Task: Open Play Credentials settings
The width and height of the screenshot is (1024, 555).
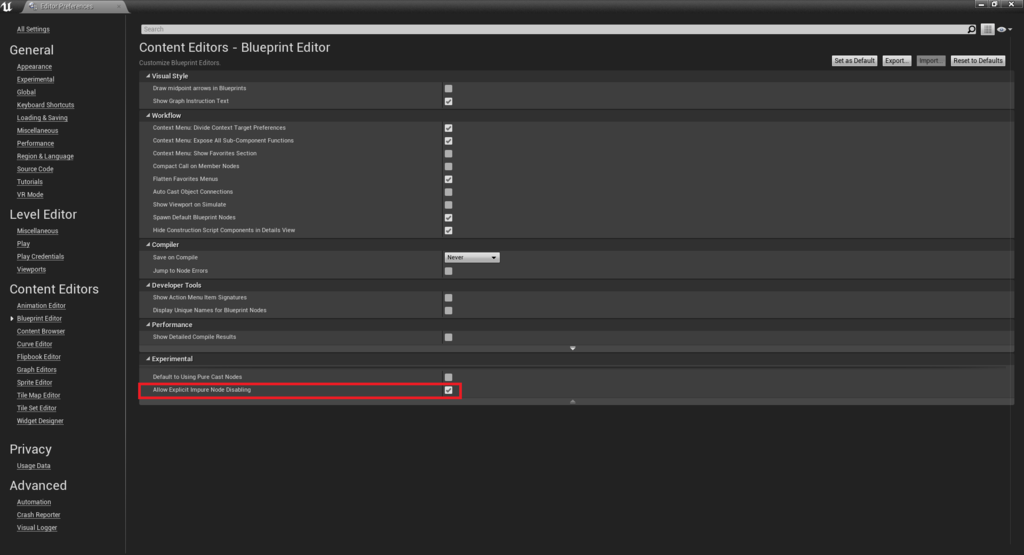Action: 40,257
